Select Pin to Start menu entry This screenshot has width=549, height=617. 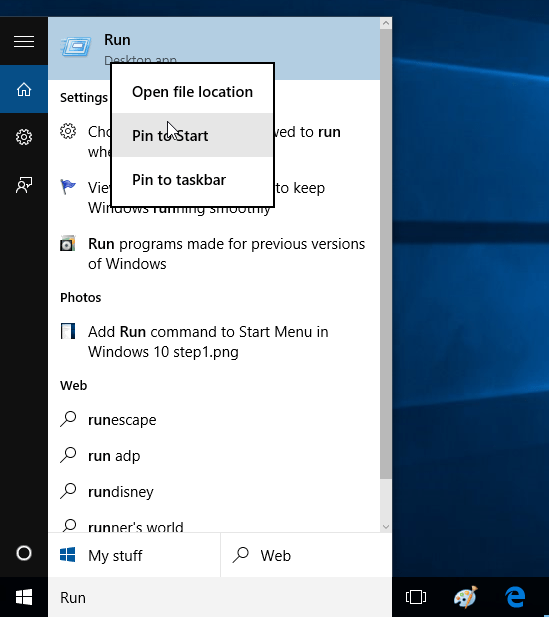click(192, 135)
